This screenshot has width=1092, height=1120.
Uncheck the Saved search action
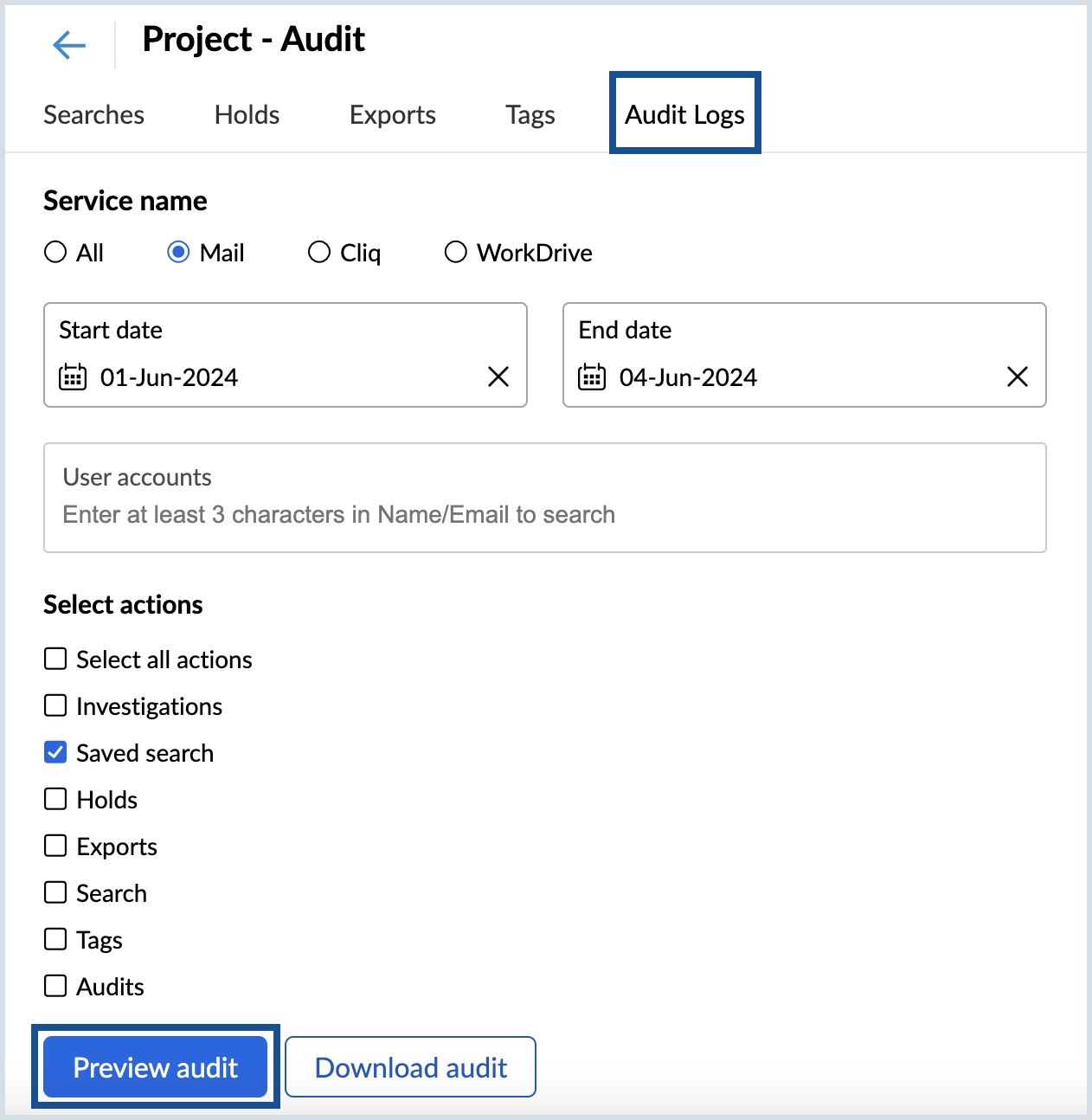pos(55,751)
